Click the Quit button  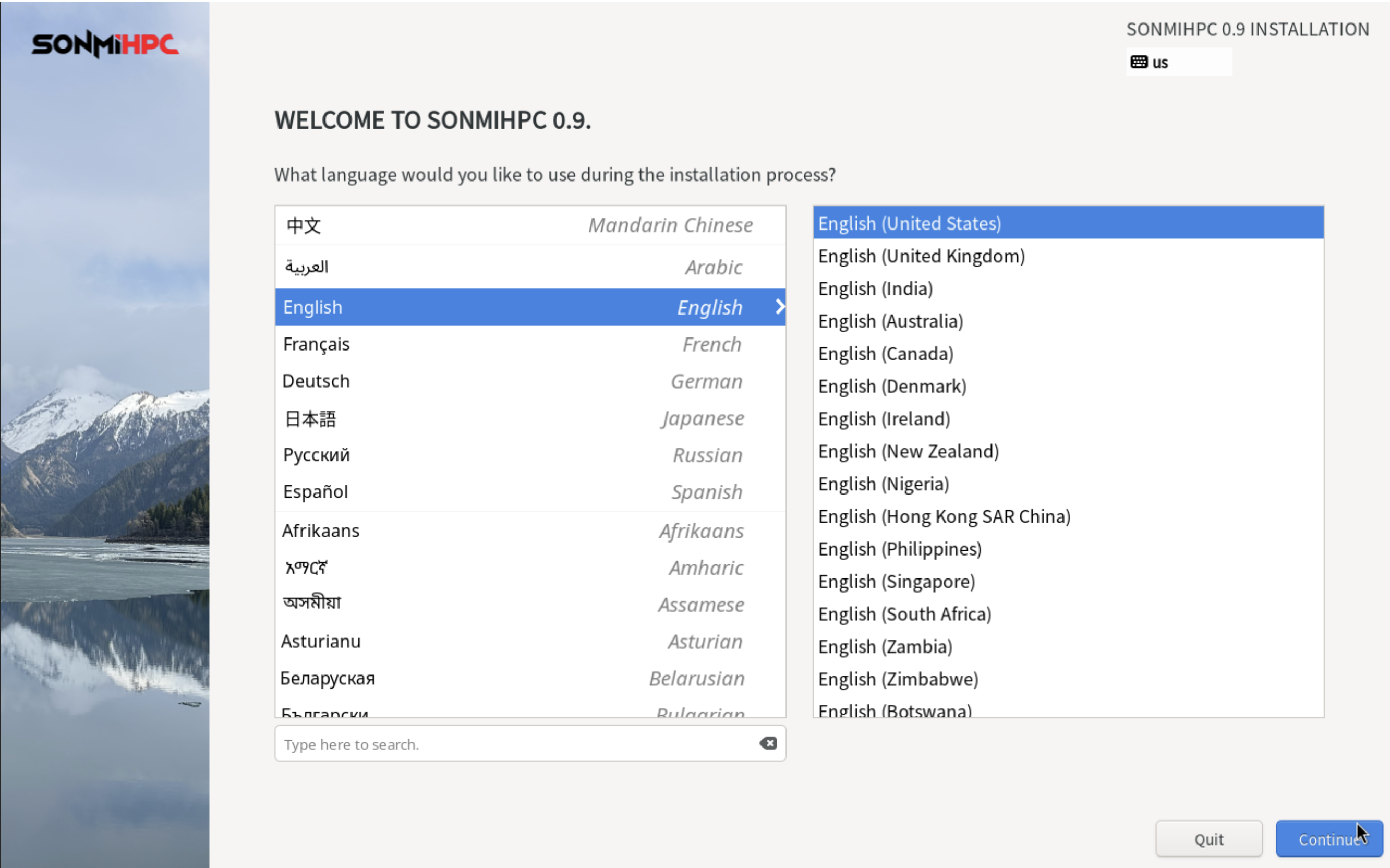[1208, 839]
